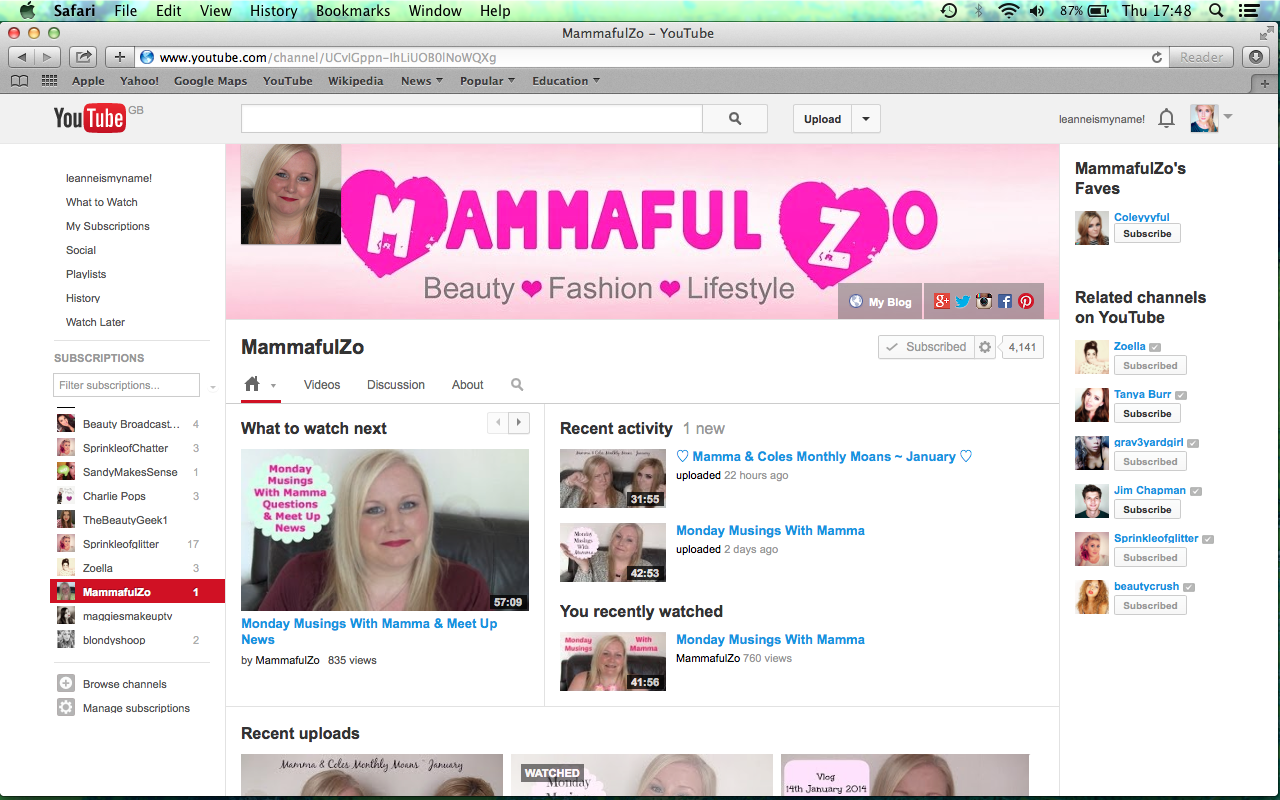Go forward with Safari's forward arrow
The width and height of the screenshot is (1280, 800).
pos(49,57)
